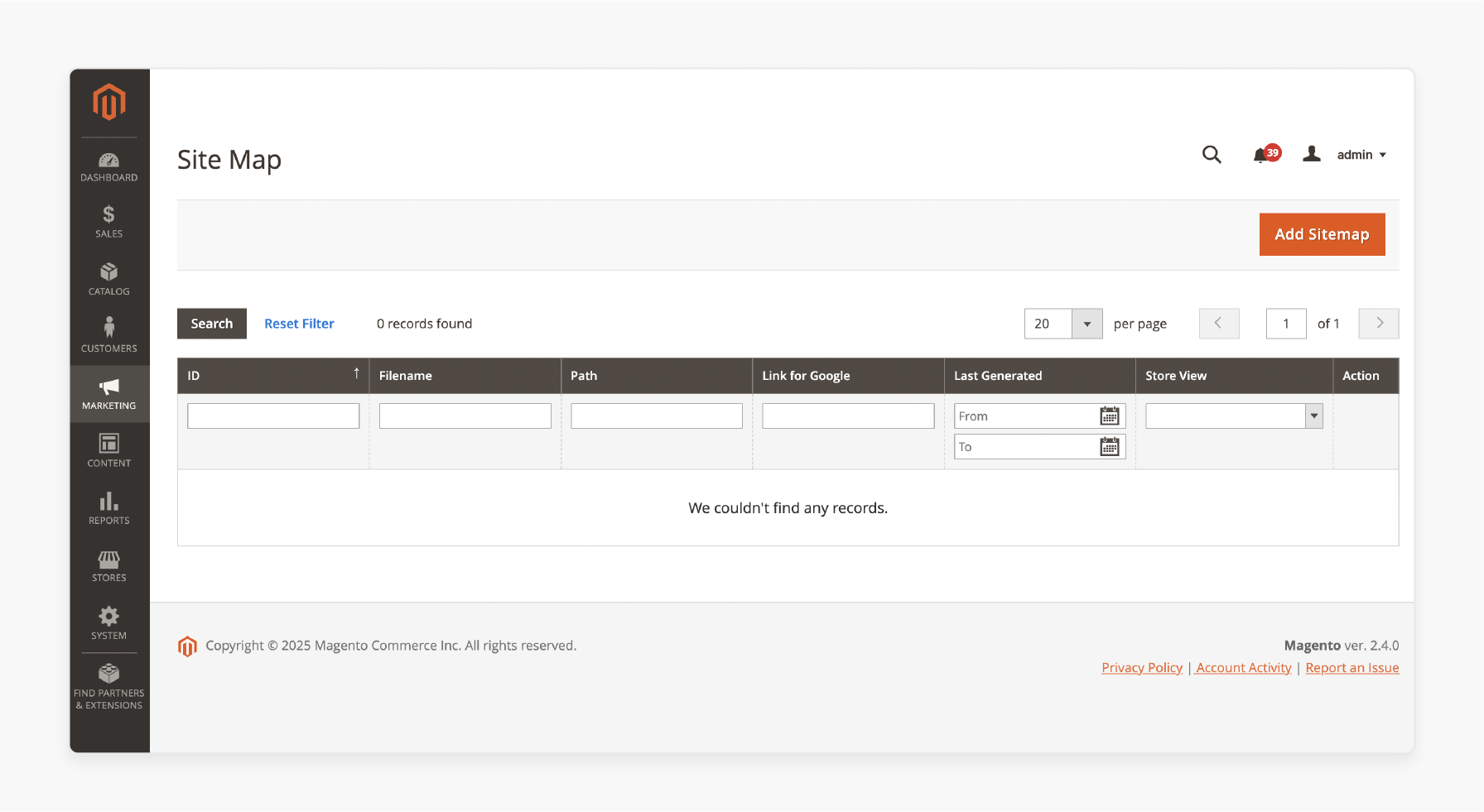Sort by Filename column header
This screenshot has height=812, width=1484.
tap(465, 376)
